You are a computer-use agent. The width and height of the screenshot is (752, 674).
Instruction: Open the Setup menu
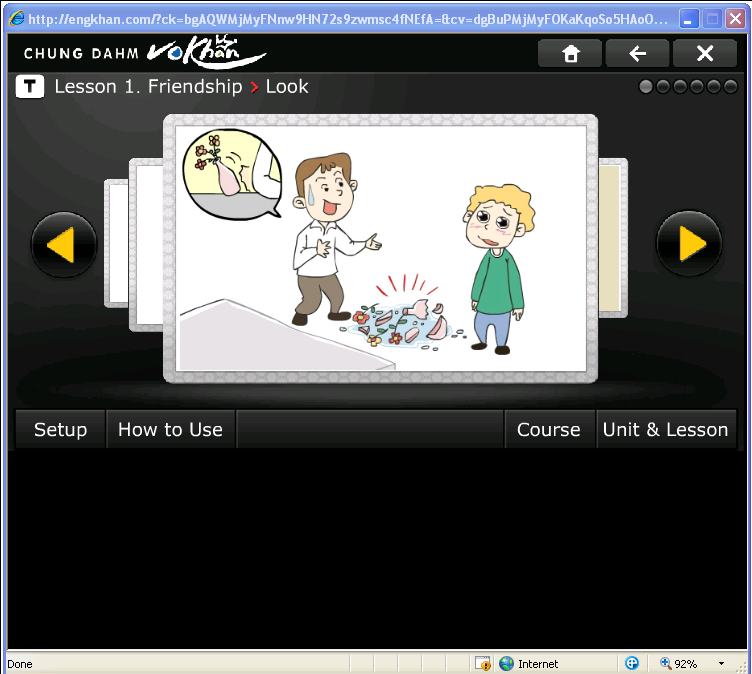60,429
